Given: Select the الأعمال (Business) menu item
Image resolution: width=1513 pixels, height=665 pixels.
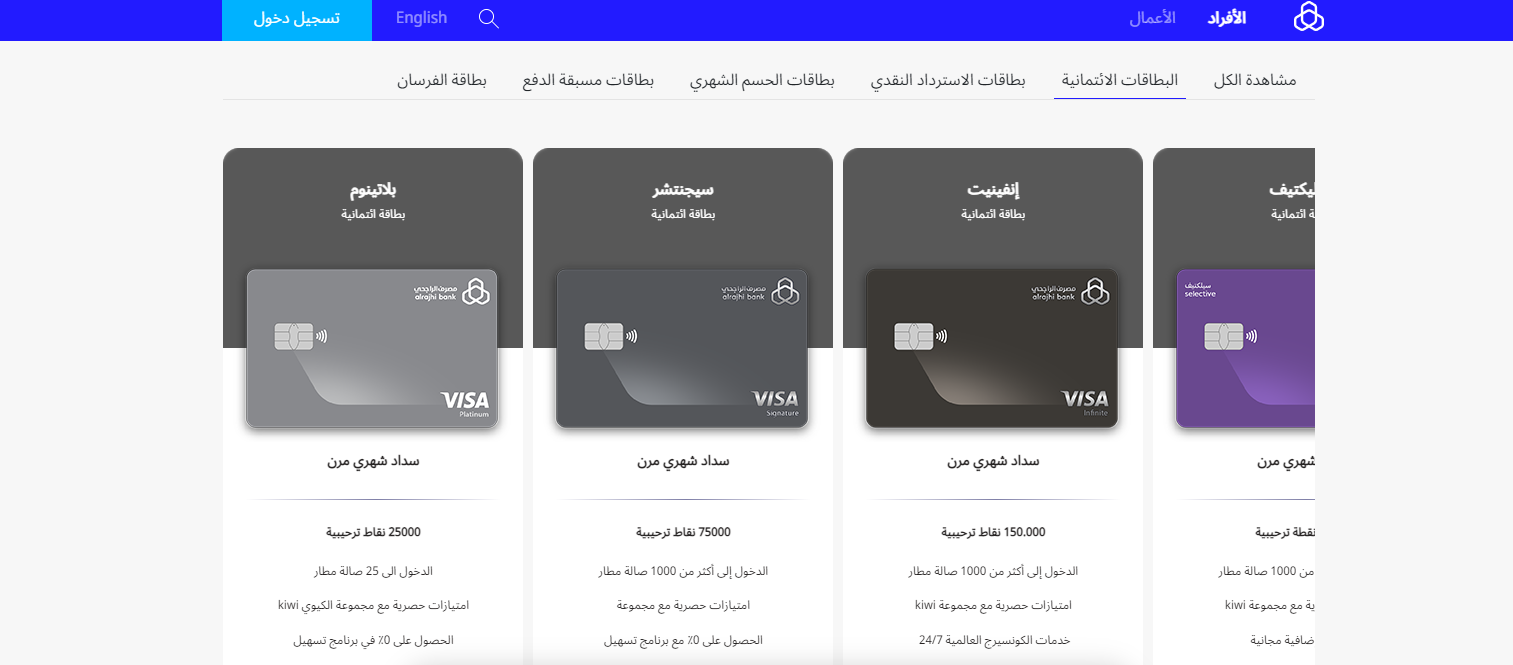Looking at the screenshot, I should coord(1153,18).
